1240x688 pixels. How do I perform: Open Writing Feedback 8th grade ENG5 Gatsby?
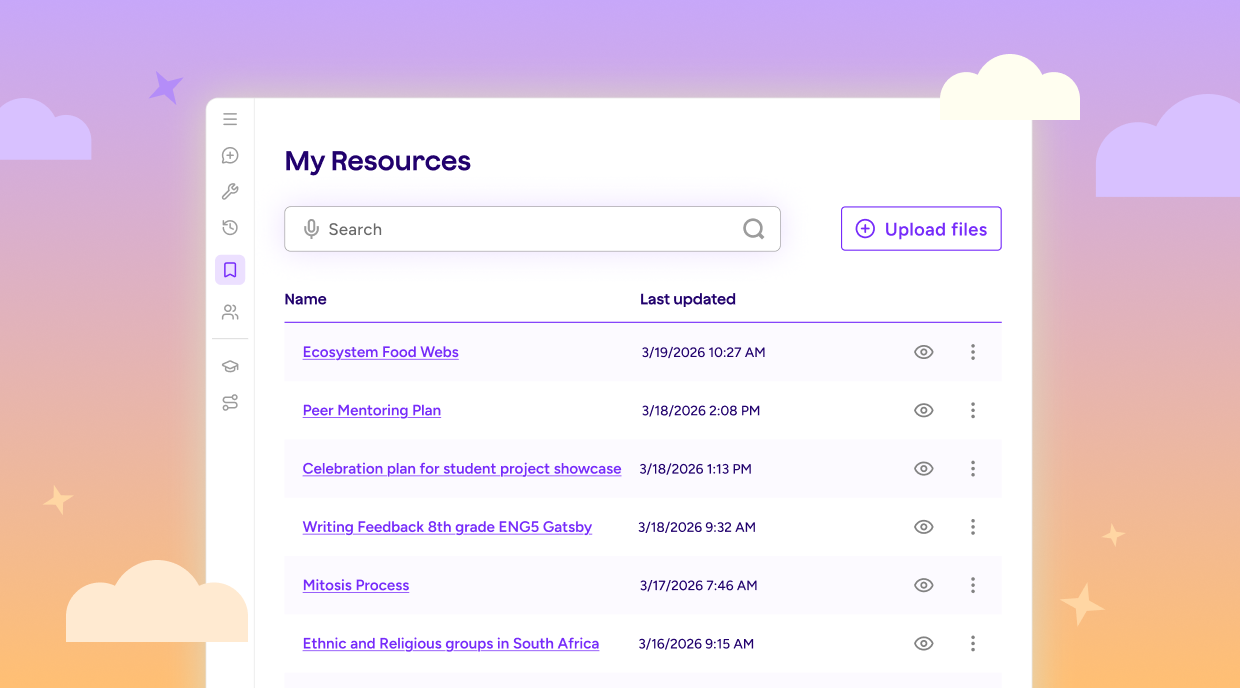point(447,527)
